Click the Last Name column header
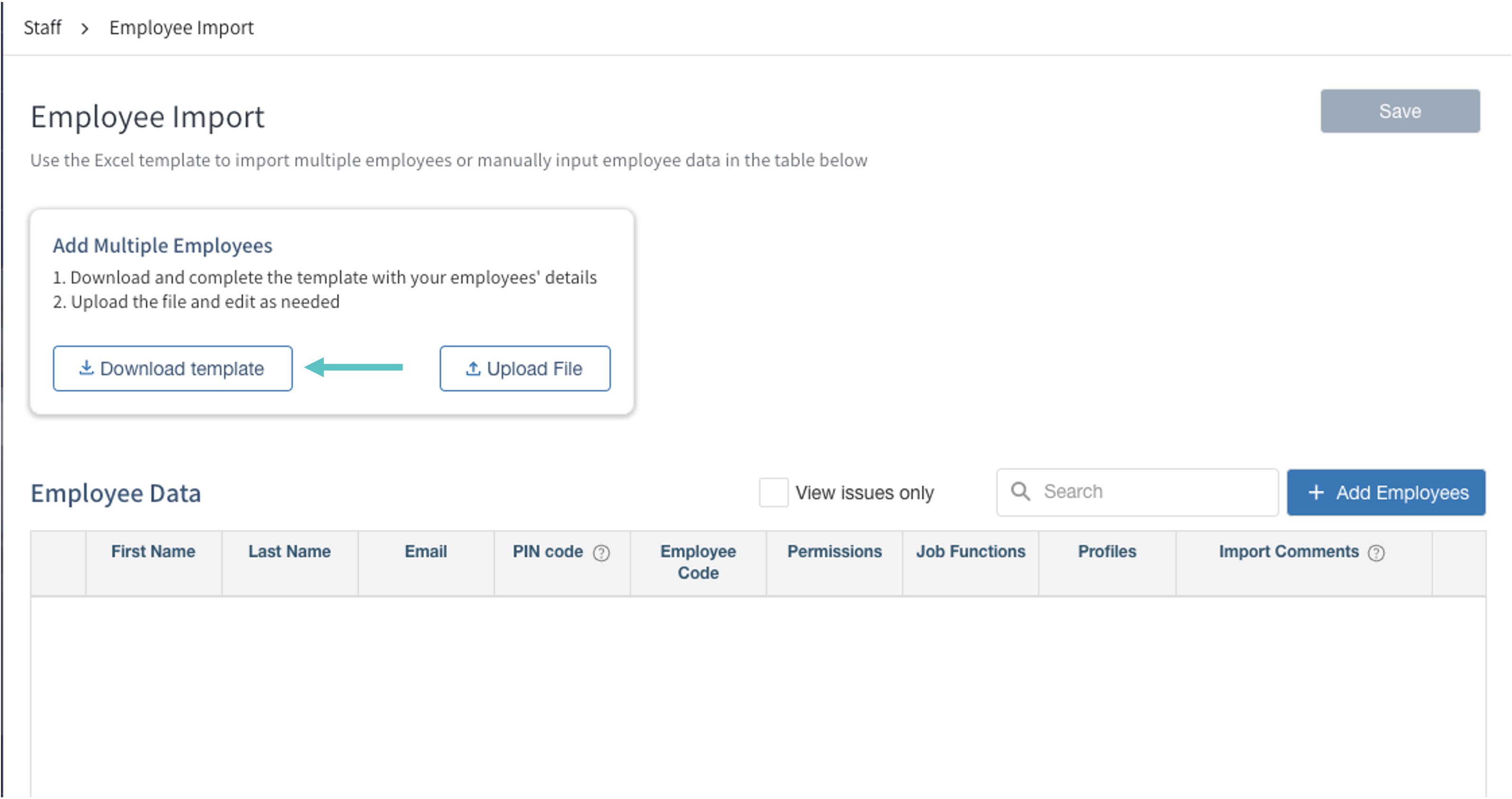Image resolution: width=1512 pixels, height=799 pixels. point(289,551)
